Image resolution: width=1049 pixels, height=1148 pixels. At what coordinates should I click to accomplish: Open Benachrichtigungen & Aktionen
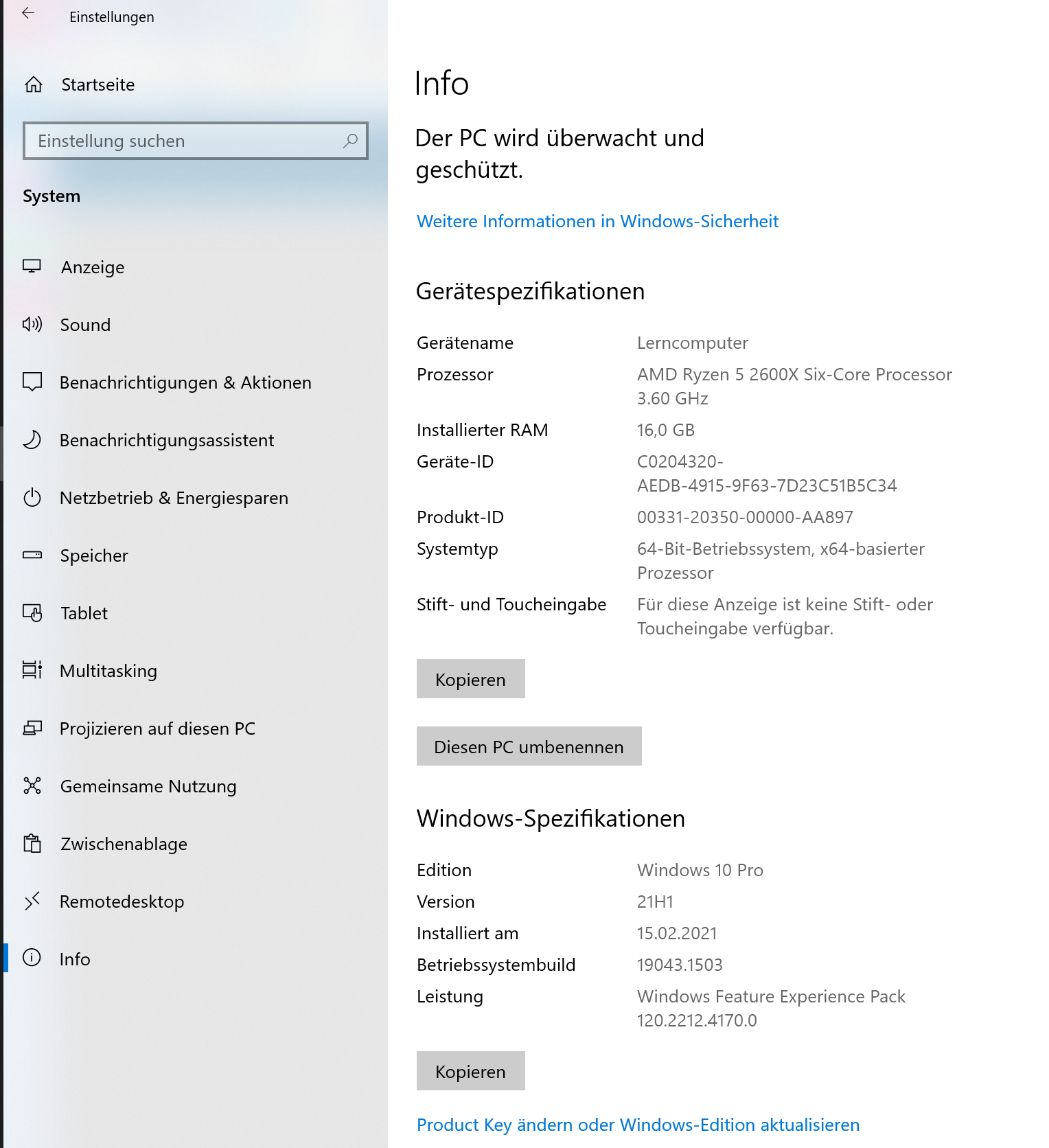point(196,382)
